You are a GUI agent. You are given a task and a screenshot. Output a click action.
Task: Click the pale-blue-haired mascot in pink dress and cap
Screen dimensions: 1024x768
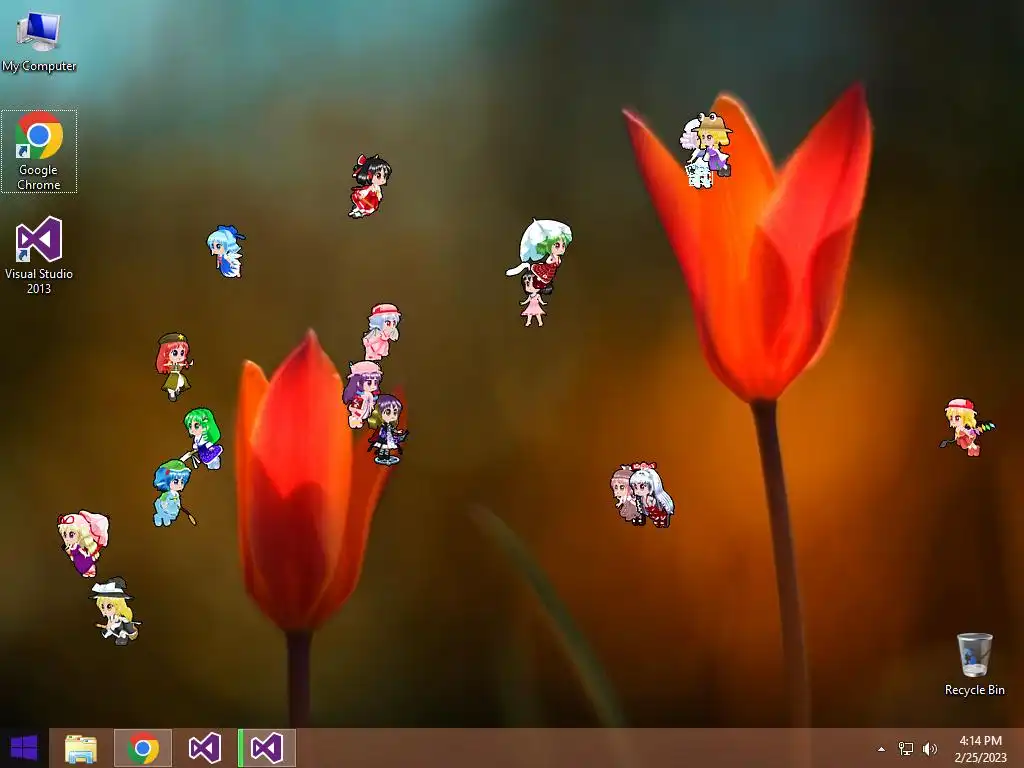[x=382, y=331]
